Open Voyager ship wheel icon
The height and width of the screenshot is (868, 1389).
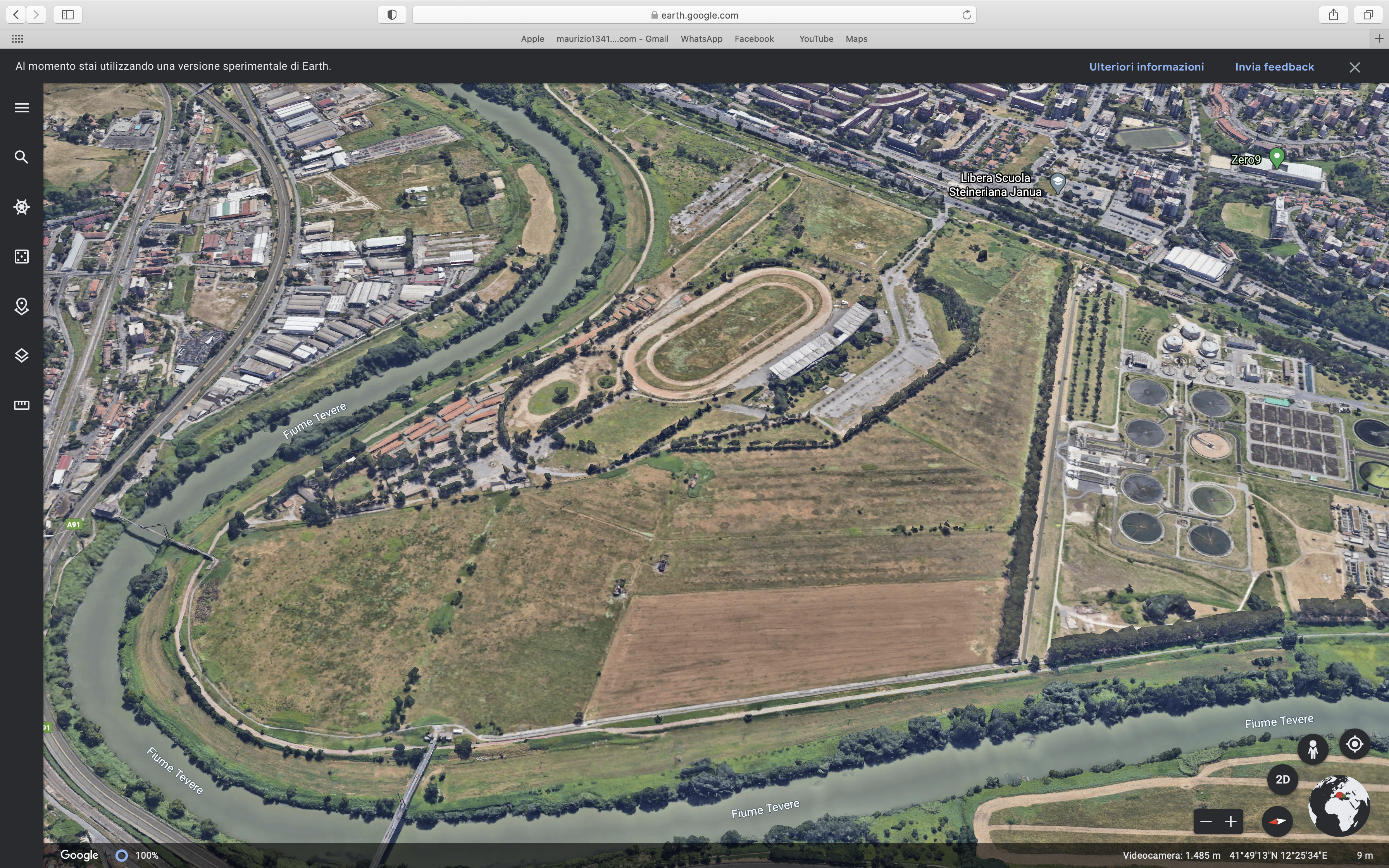coord(21,207)
